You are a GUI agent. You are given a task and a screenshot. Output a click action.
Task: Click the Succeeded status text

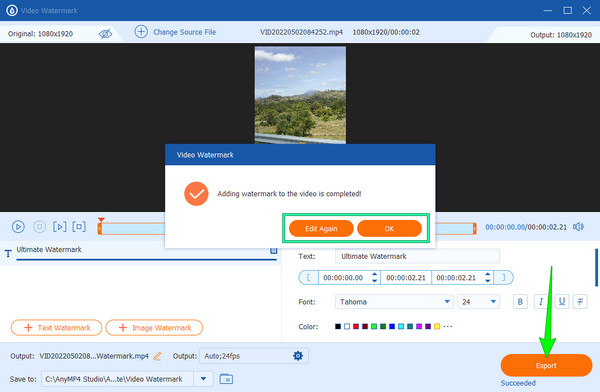click(518, 383)
